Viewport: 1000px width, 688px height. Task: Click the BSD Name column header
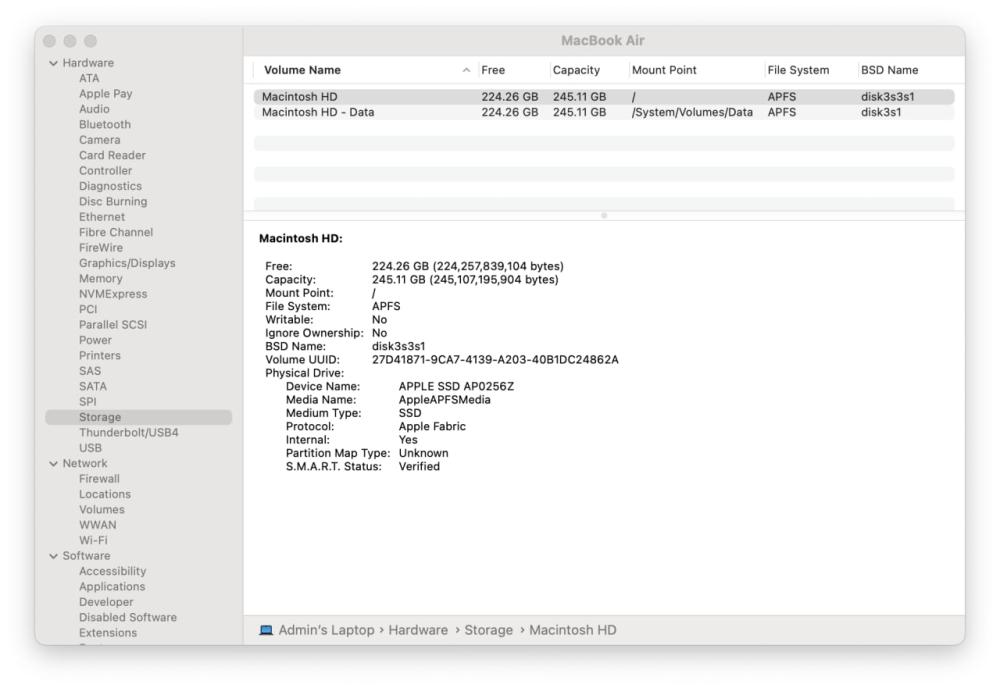pos(889,70)
